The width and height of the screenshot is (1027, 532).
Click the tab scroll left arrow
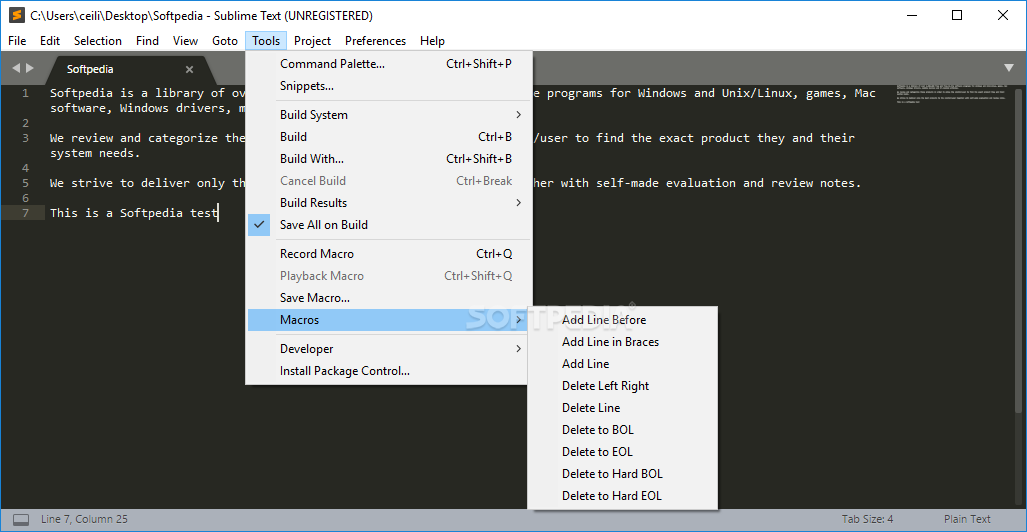click(16, 67)
